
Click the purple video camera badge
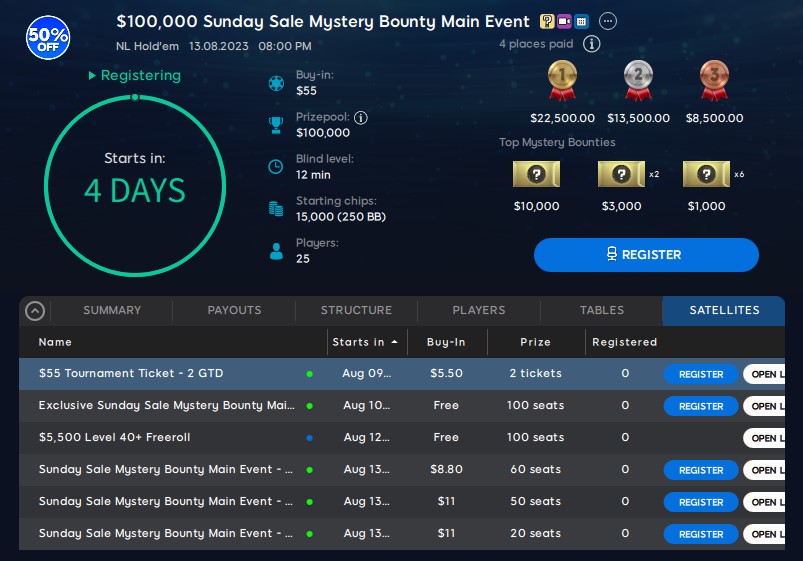[564, 21]
